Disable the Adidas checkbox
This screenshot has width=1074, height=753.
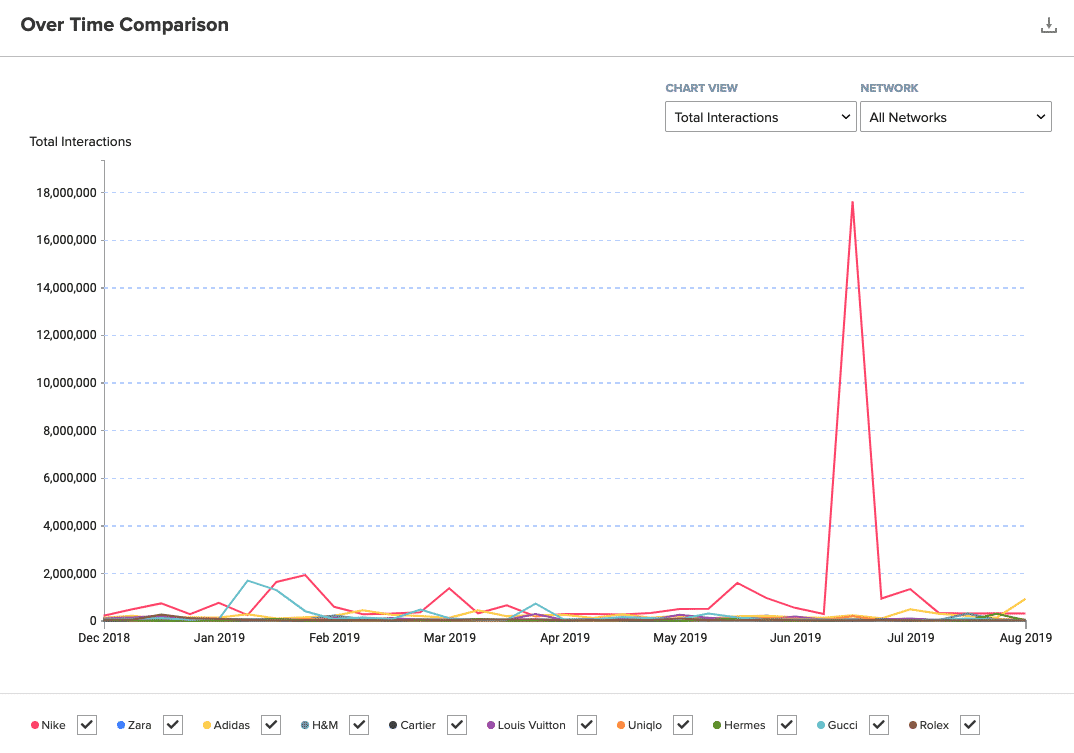point(271,725)
